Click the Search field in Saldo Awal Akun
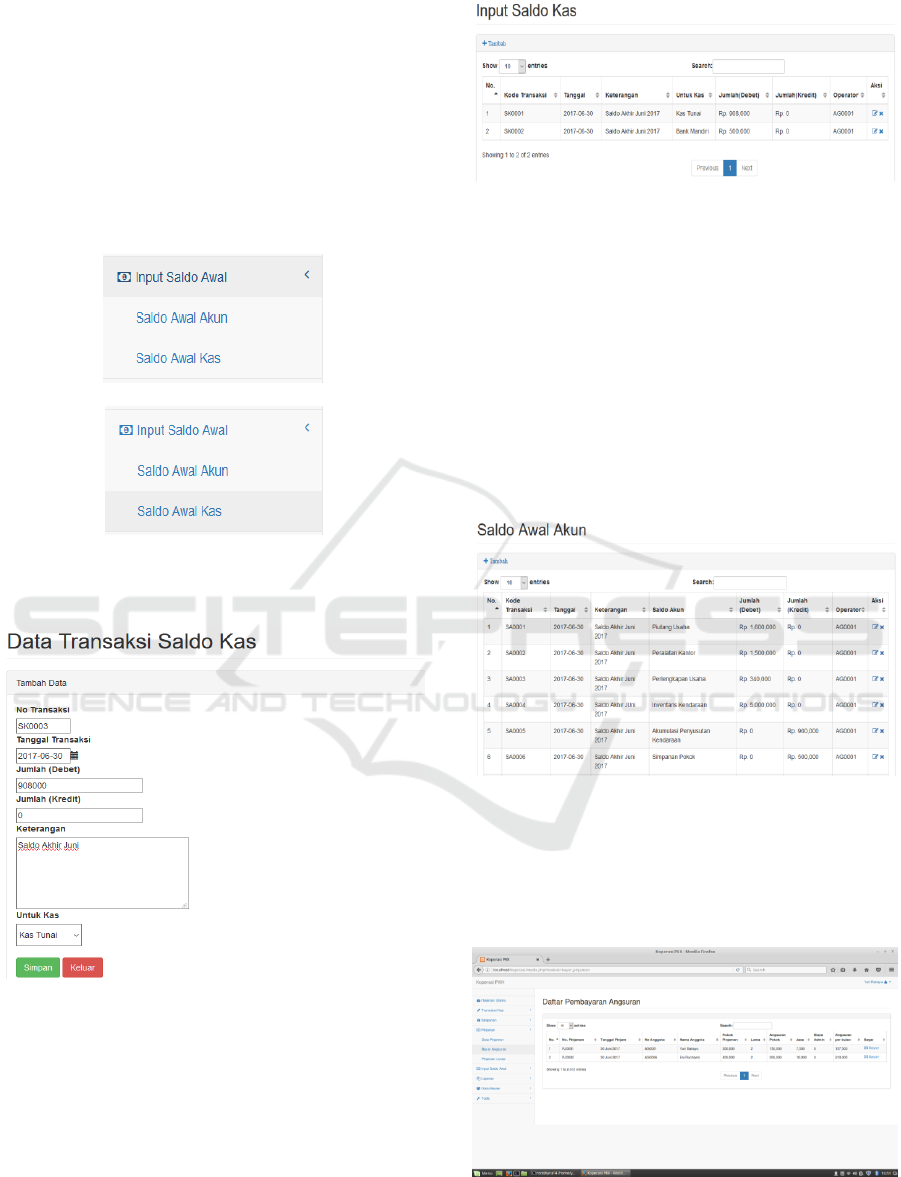Image resolution: width=901 pixels, height=1177 pixels. click(x=750, y=581)
